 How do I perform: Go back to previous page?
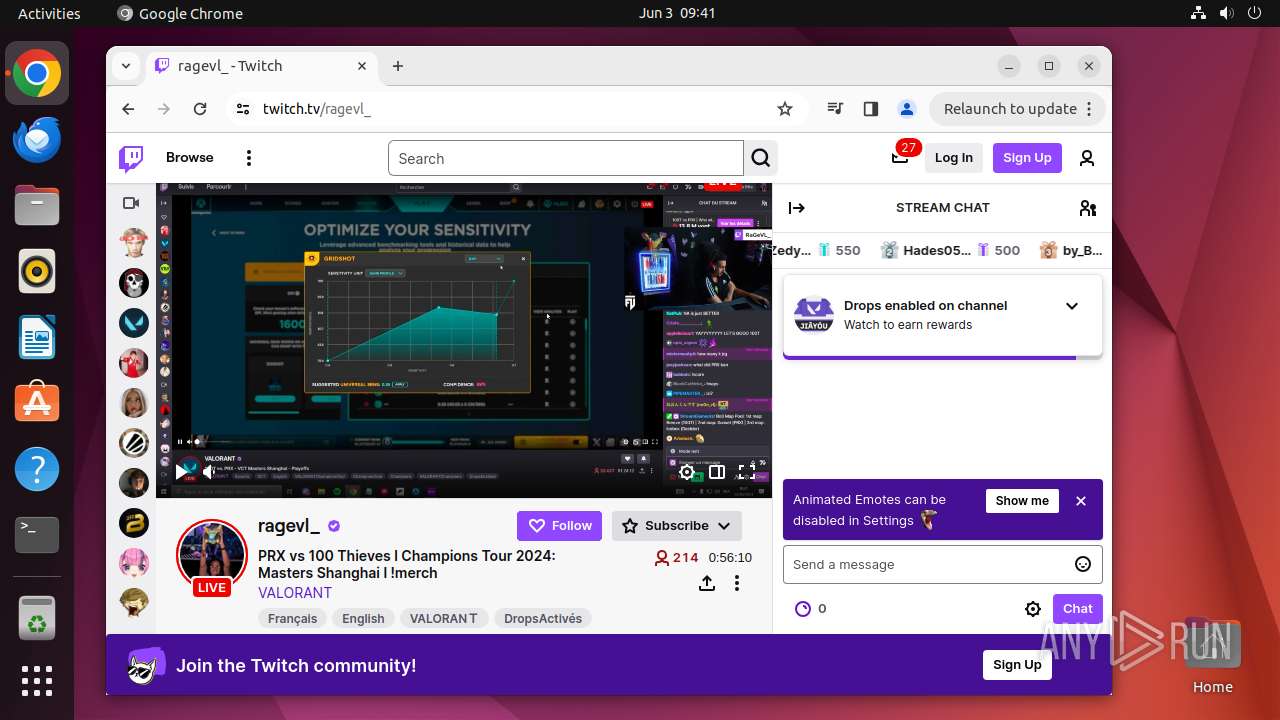[x=128, y=109]
